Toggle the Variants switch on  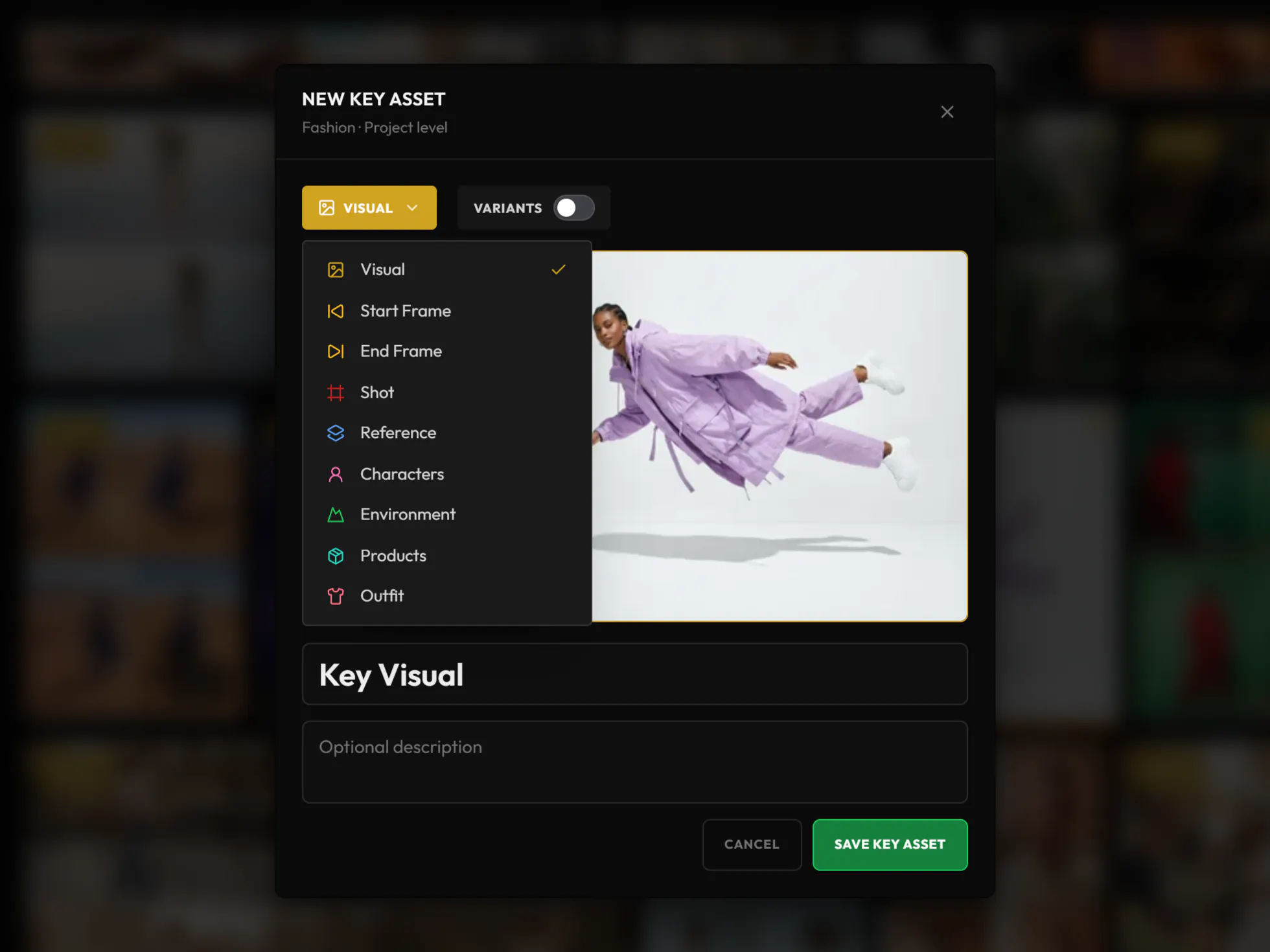[574, 208]
